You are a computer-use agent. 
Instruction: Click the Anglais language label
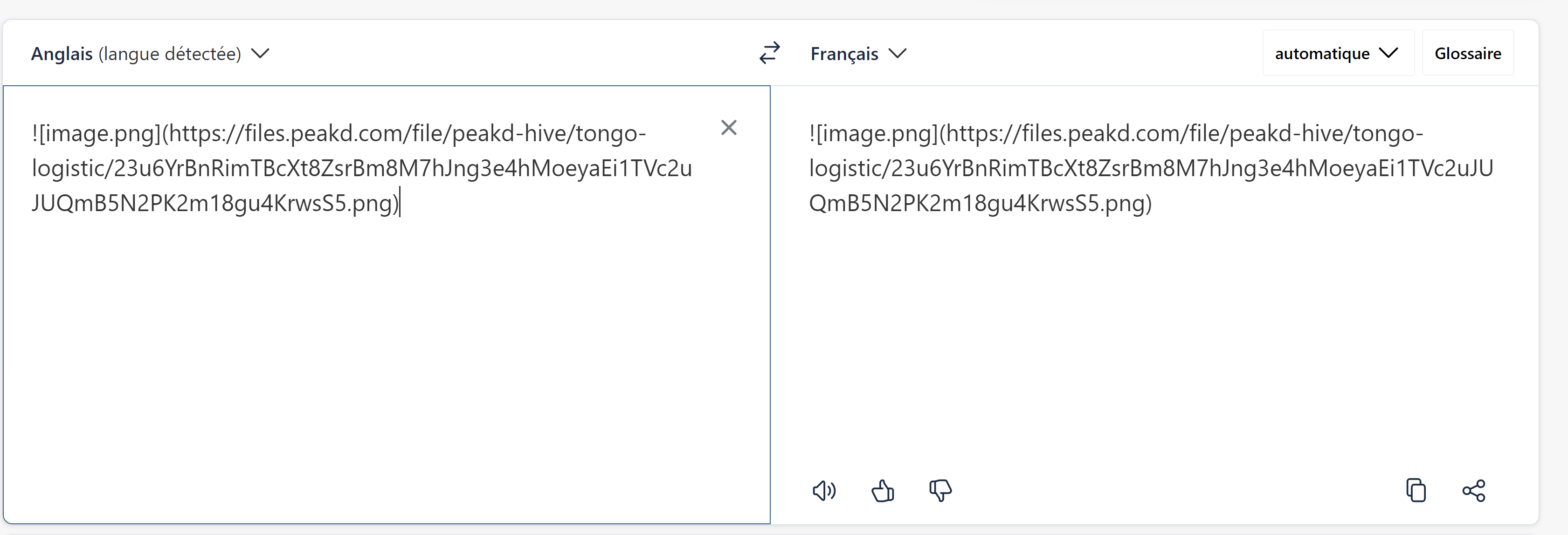click(62, 54)
